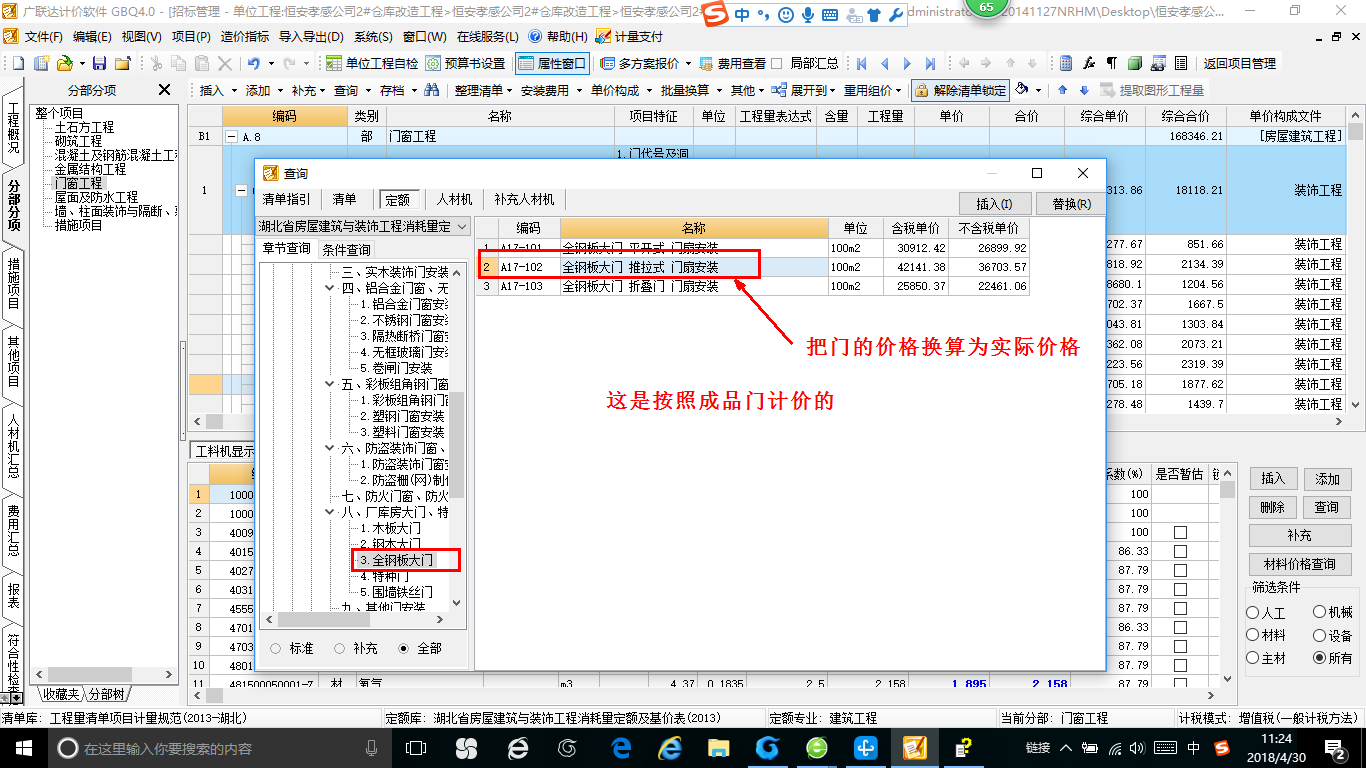The image size is (1366, 768).
Task: Move row down with blue arrow
Action: (1084, 90)
